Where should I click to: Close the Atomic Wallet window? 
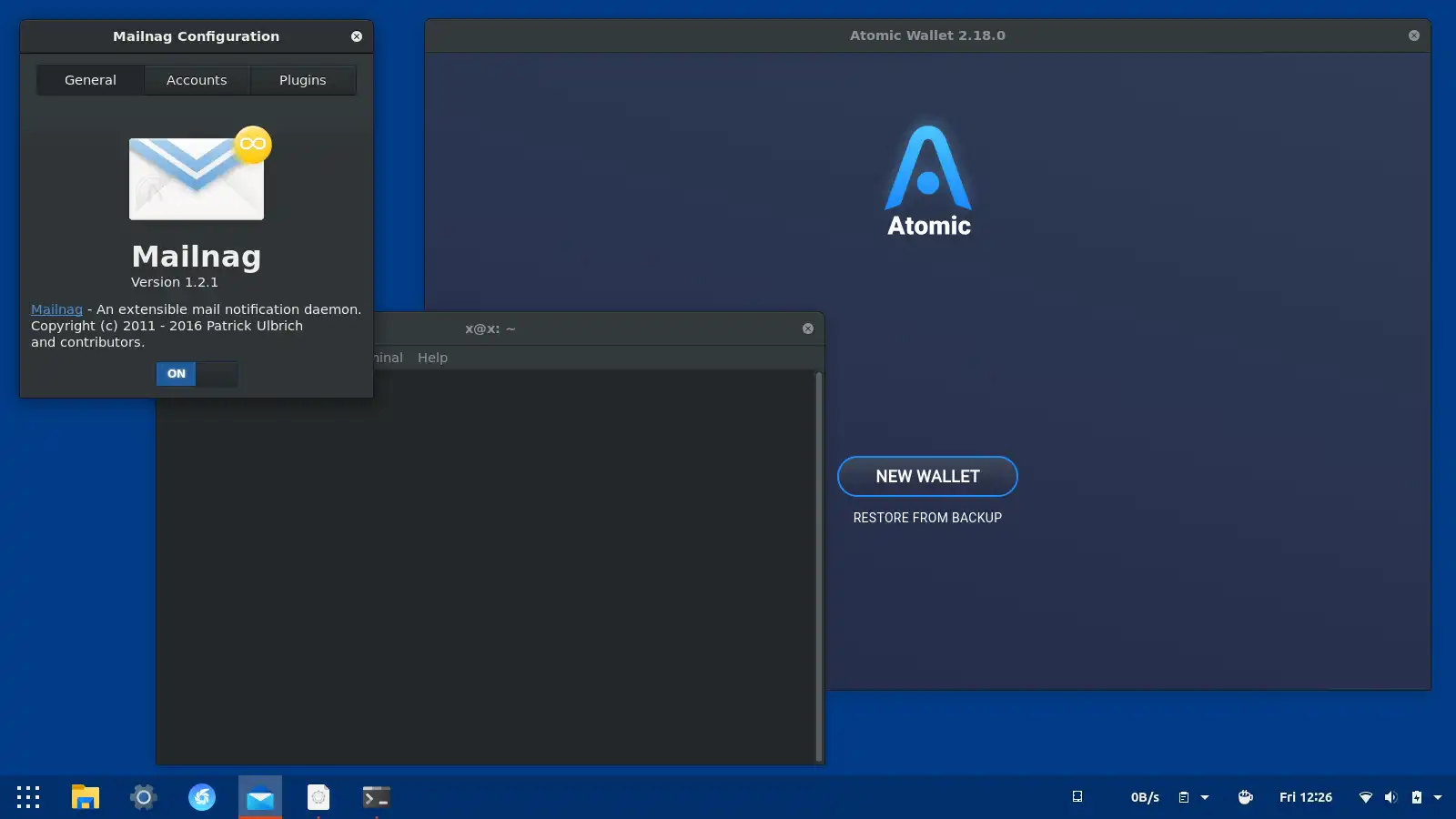(x=1414, y=35)
